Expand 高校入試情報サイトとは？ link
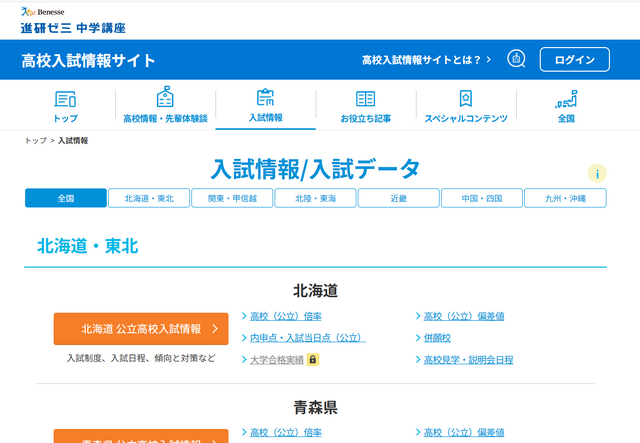Screen dimensions: 640x443 (x=426, y=61)
